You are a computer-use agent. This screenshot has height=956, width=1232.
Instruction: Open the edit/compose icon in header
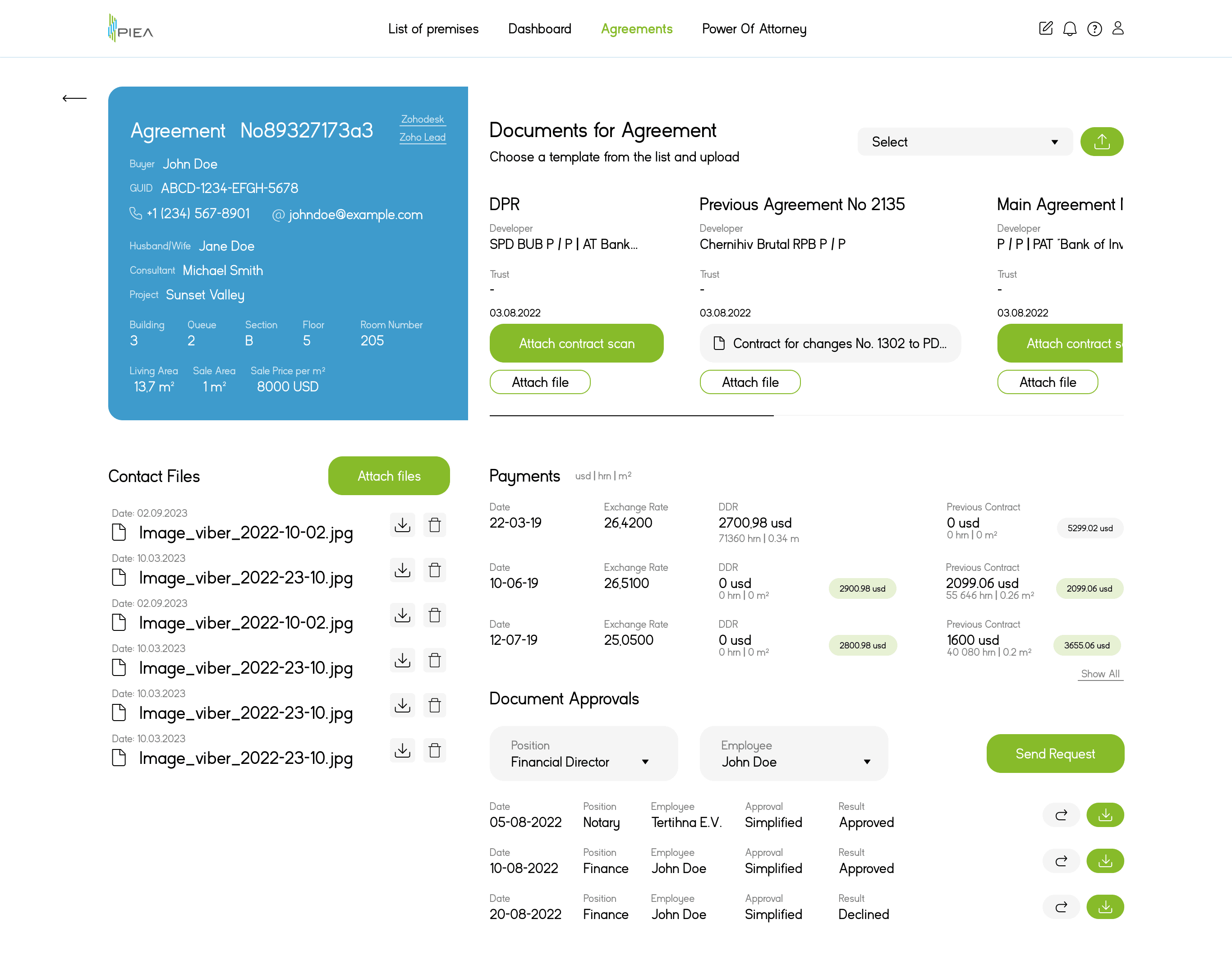click(1045, 28)
